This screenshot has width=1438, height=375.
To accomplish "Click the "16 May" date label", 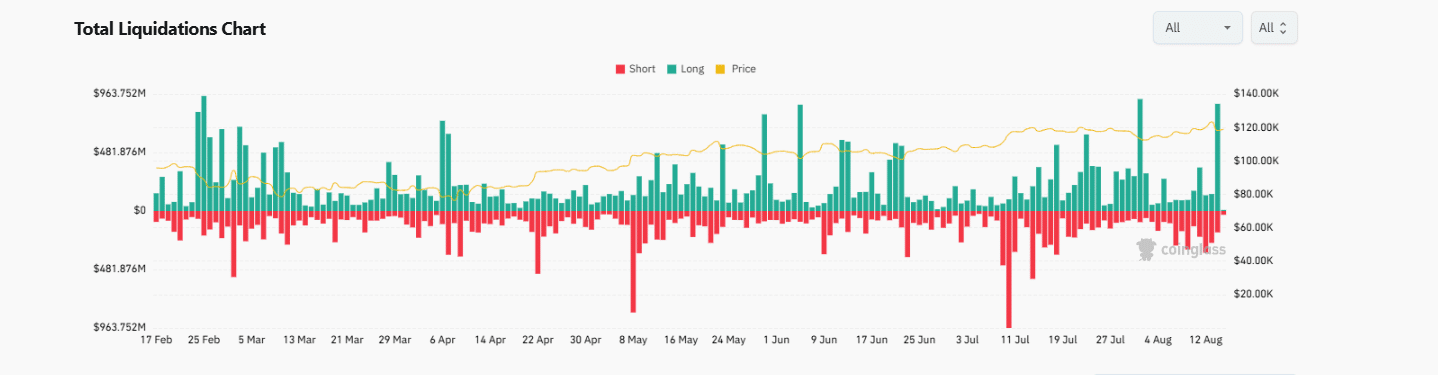I will (681, 340).
